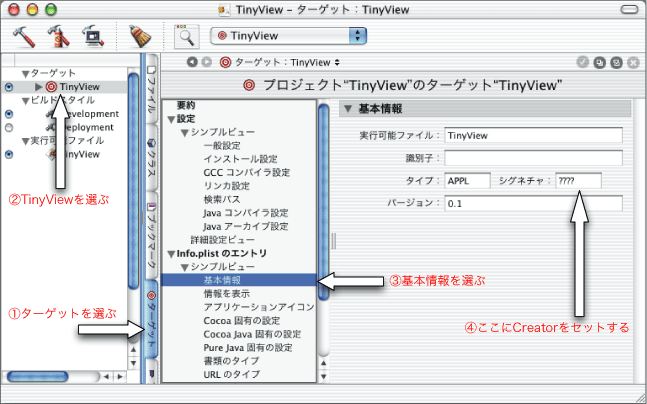
Task: Select the Deployment build style radio button
Action: coord(9,128)
